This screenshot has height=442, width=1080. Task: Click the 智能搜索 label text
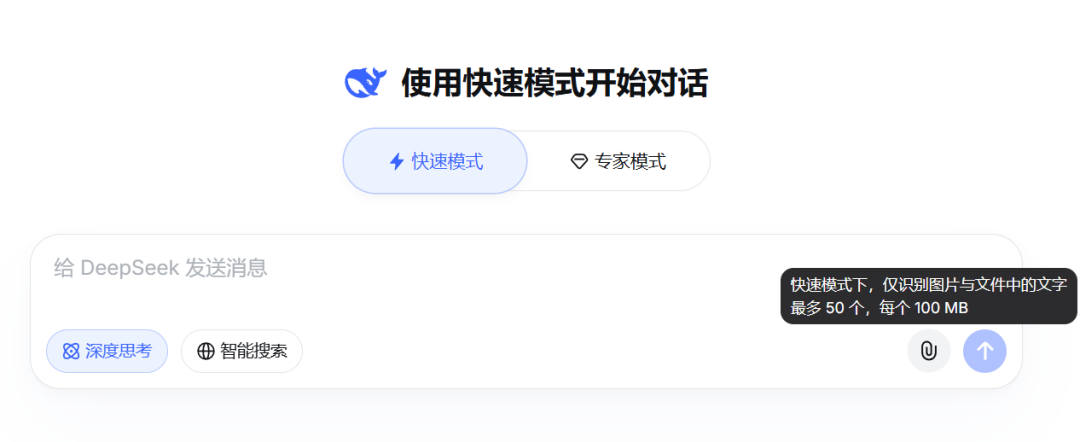tap(253, 351)
